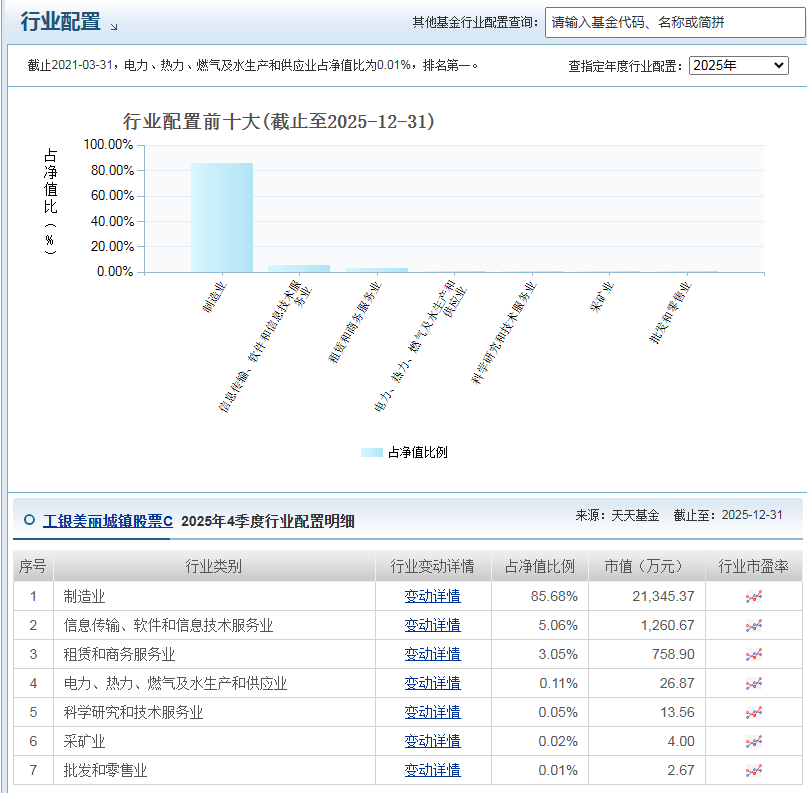Open 变动详情 link for 制造业

click(432, 596)
